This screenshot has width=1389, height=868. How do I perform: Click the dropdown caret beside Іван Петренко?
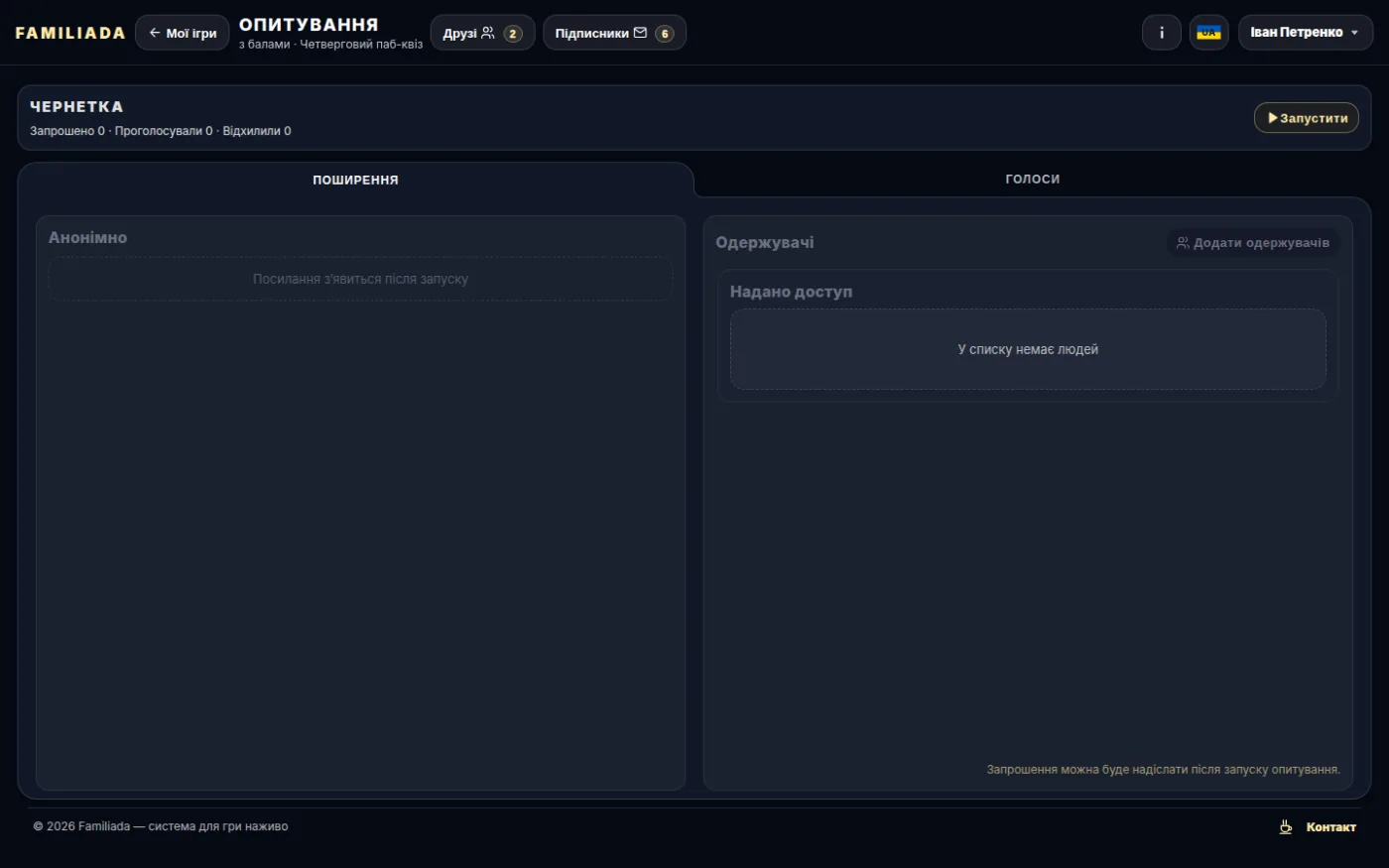(1355, 33)
